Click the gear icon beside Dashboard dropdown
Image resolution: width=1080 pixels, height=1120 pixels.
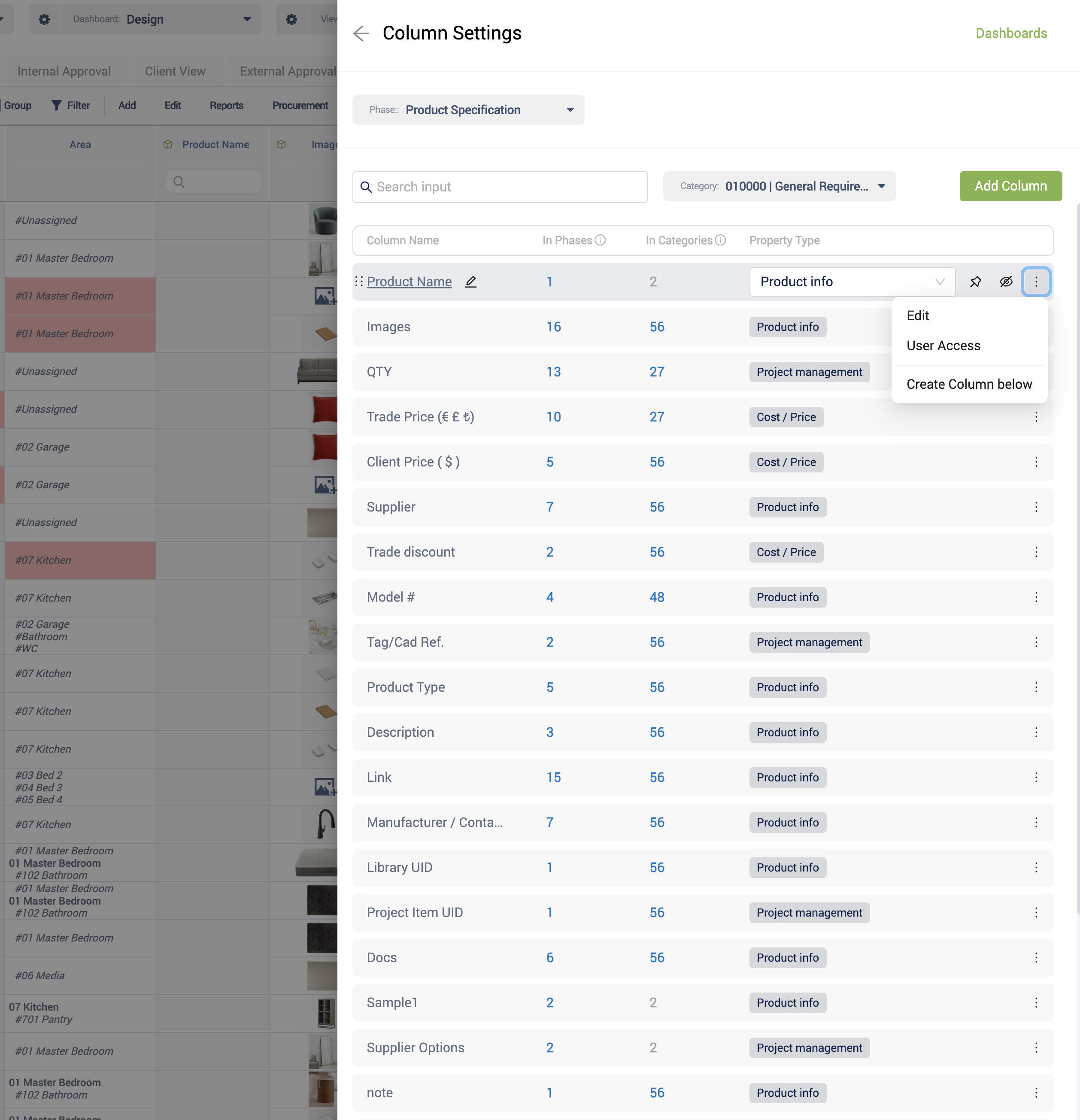pyautogui.click(x=44, y=19)
